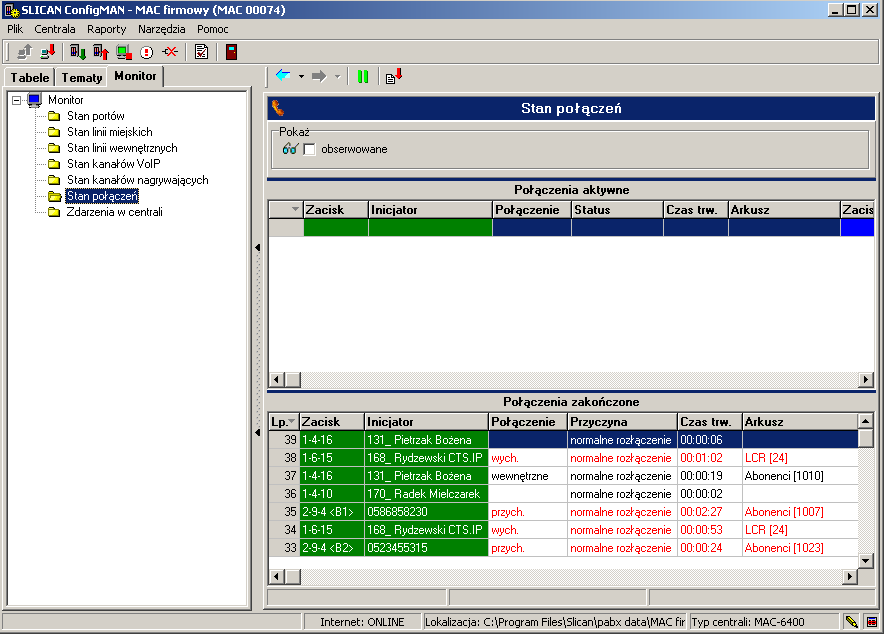
Task: Click the gray forward arrow button
Action: coord(319,76)
